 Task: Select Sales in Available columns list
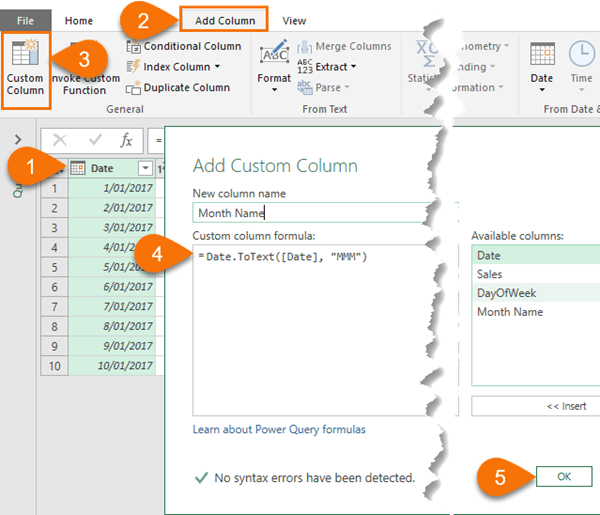click(x=536, y=274)
